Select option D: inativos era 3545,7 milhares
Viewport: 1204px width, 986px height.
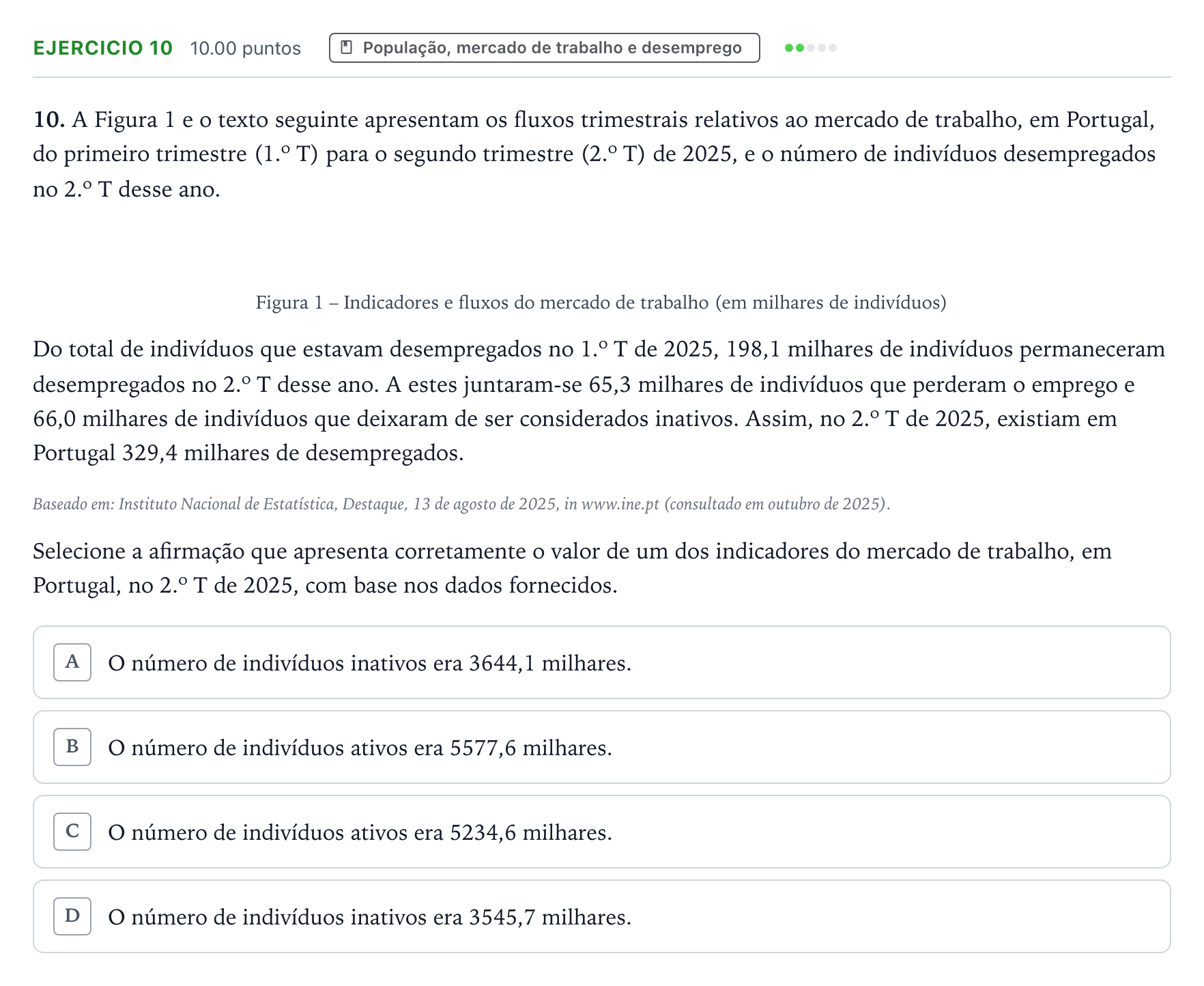tap(601, 916)
